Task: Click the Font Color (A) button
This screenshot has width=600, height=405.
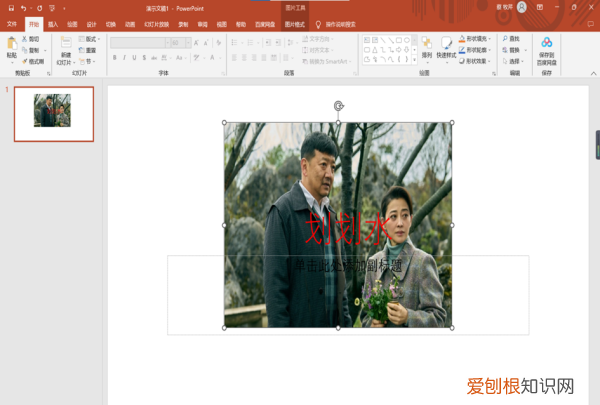Action: [212, 57]
